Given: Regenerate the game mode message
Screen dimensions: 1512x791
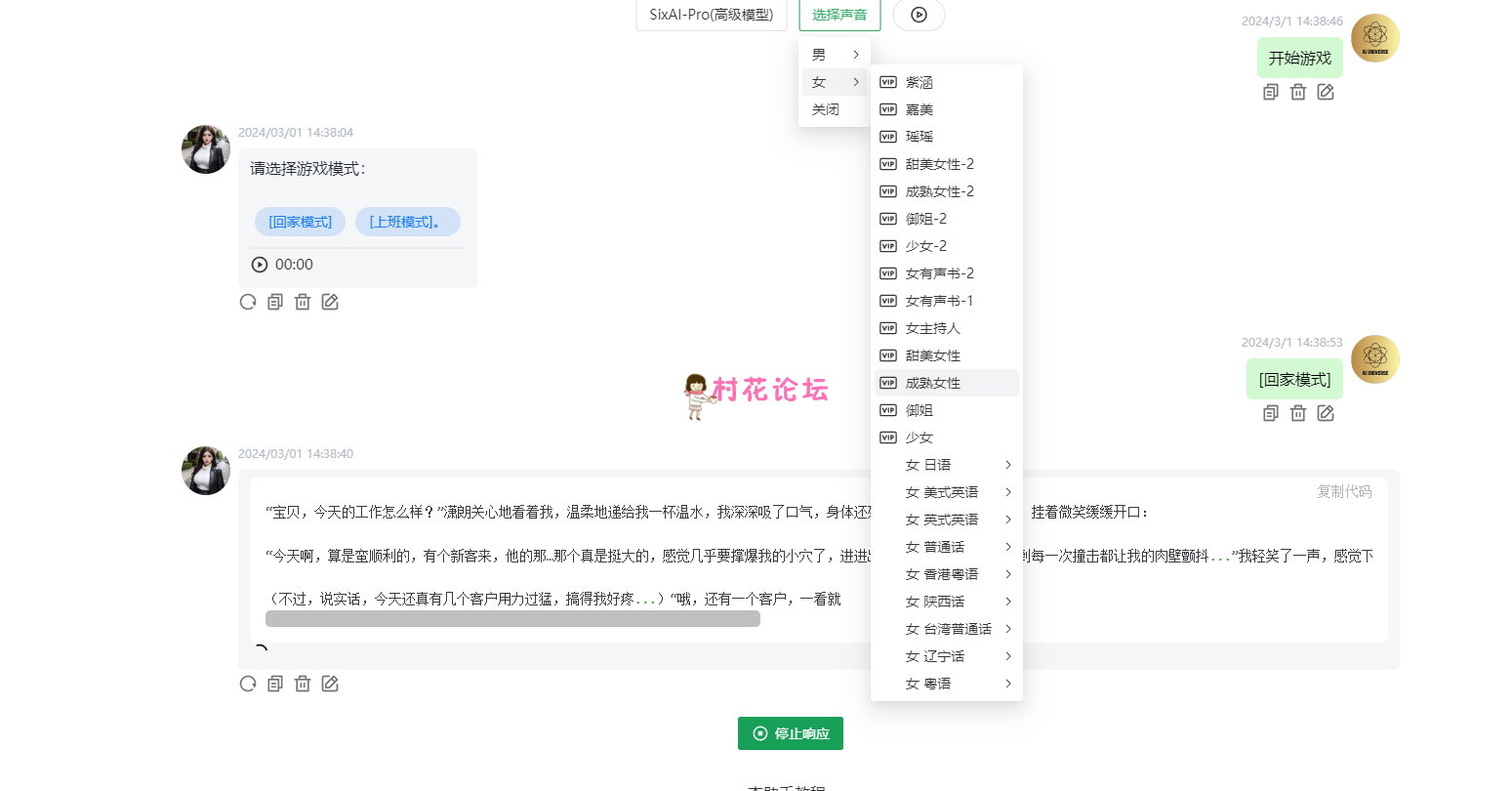Looking at the screenshot, I should (x=248, y=302).
